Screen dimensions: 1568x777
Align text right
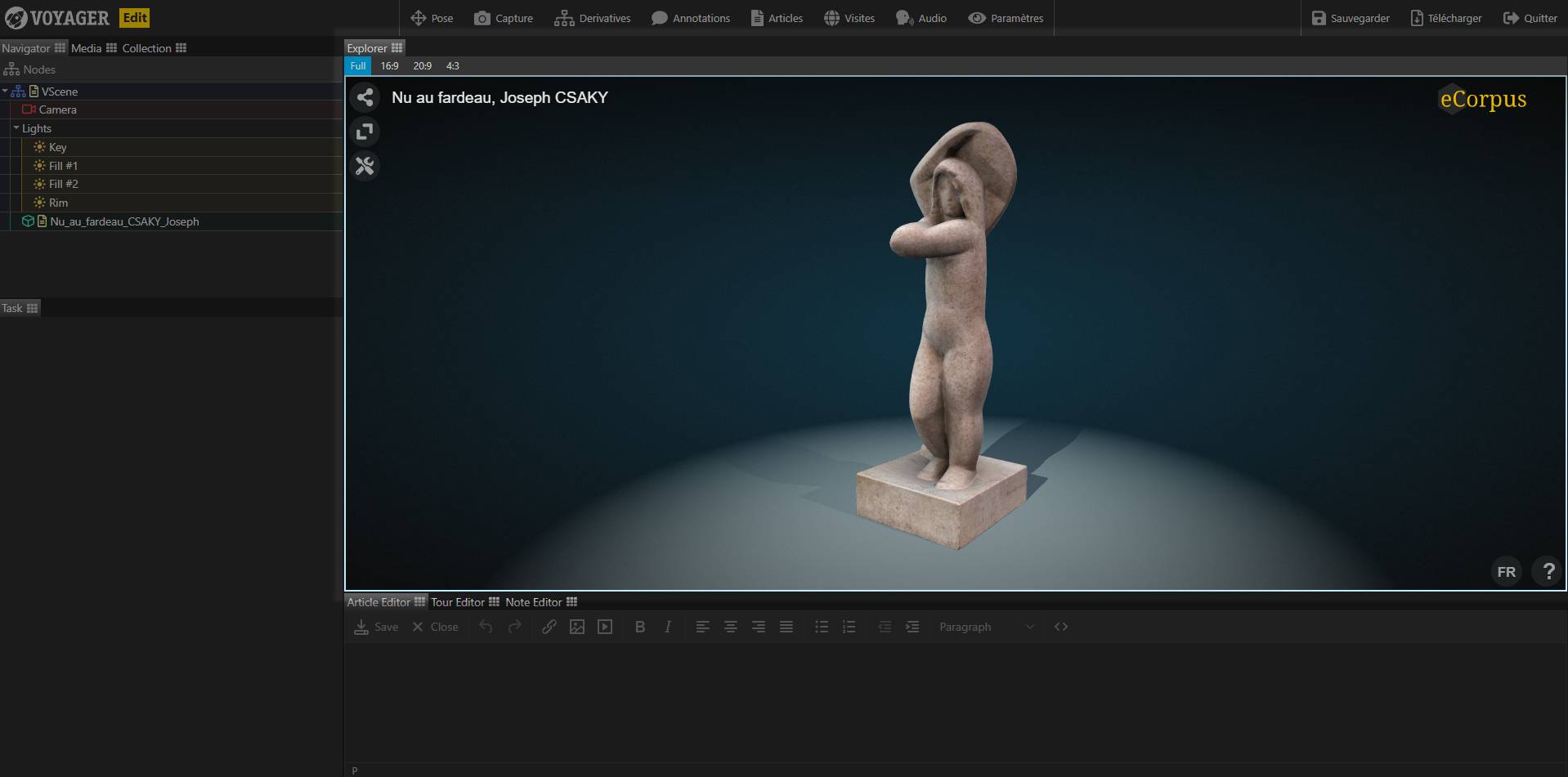pyautogui.click(x=759, y=627)
